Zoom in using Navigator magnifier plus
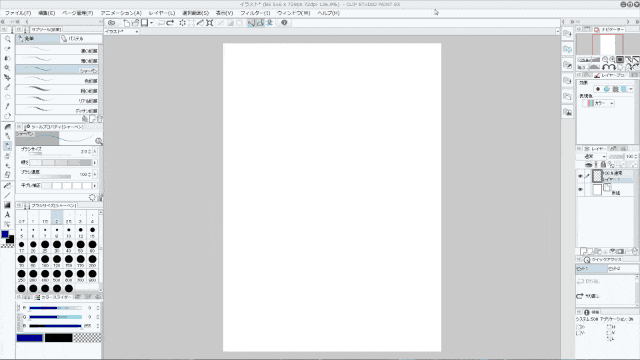The image size is (640, 360). (x=612, y=60)
